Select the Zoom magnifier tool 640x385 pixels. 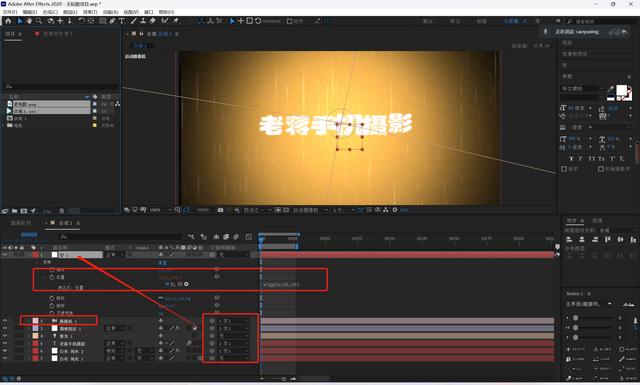coord(39,21)
